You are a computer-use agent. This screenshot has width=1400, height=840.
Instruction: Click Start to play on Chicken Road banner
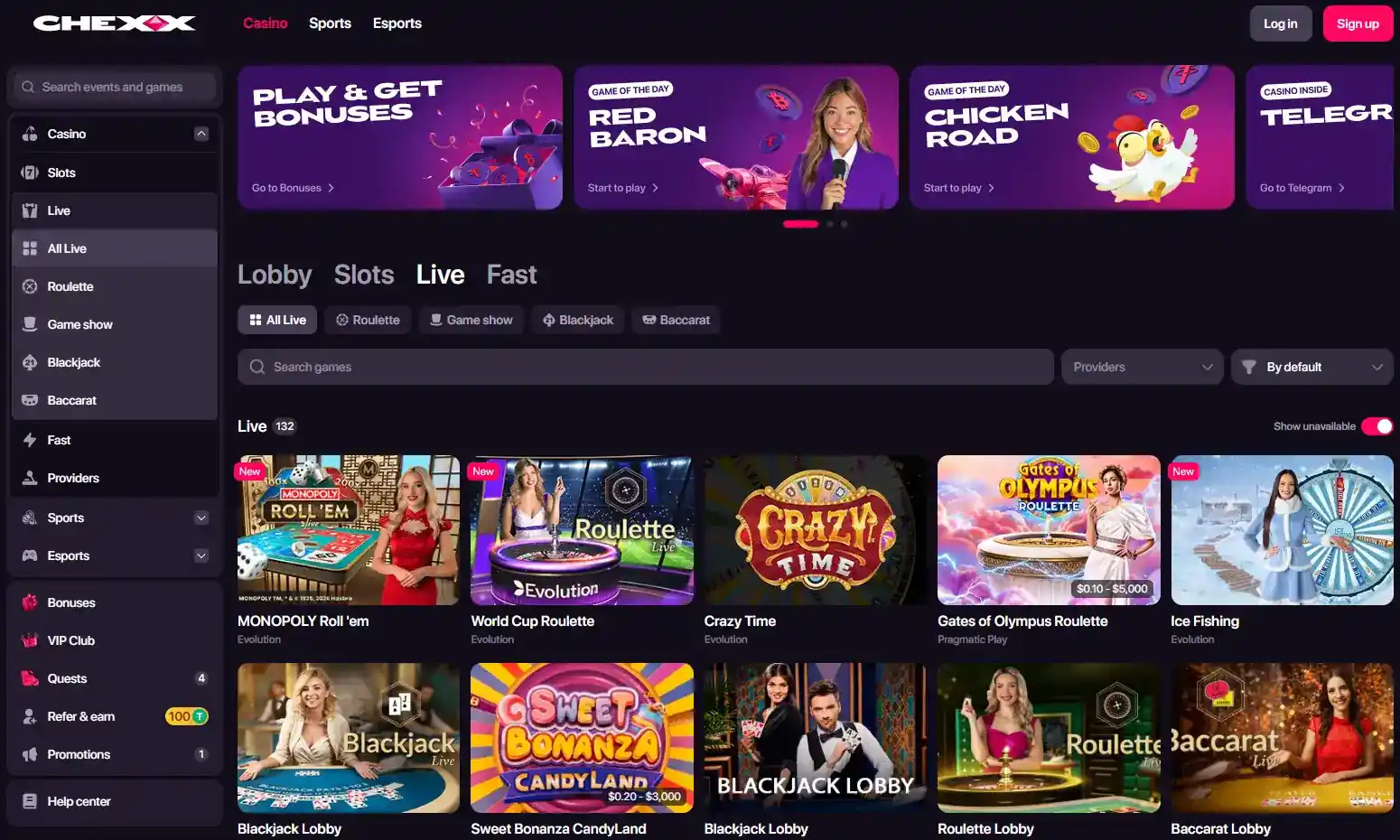pos(959,188)
